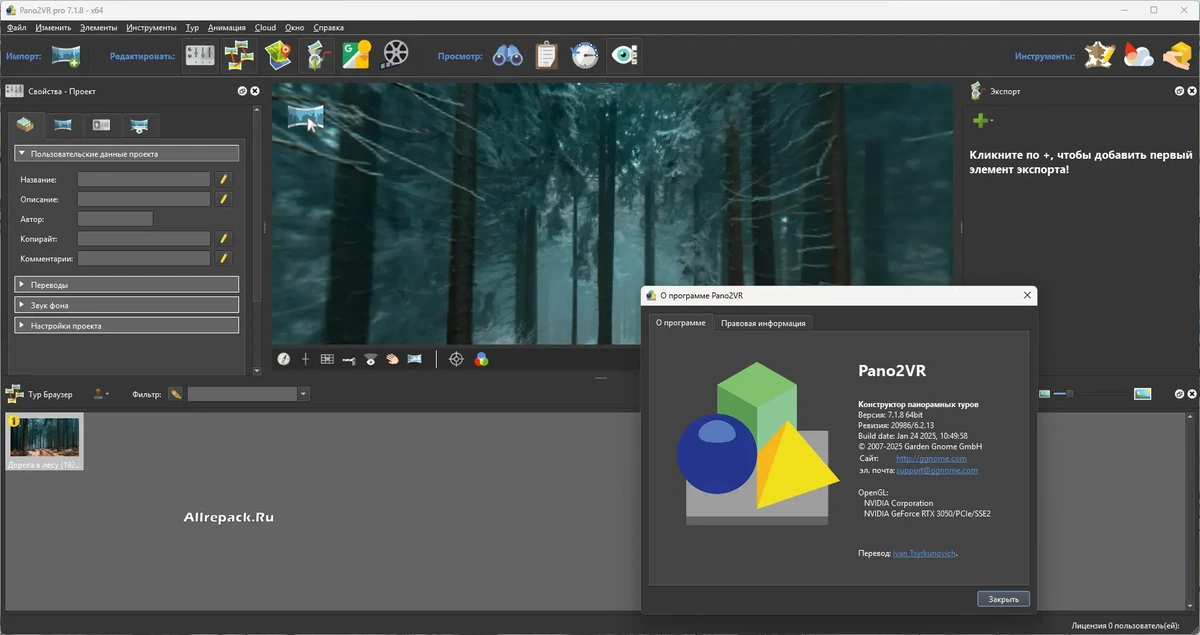This screenshot has height=635, width=1200.
Task: Undock the Свойства - Проект panel
Action: point(242,91)
